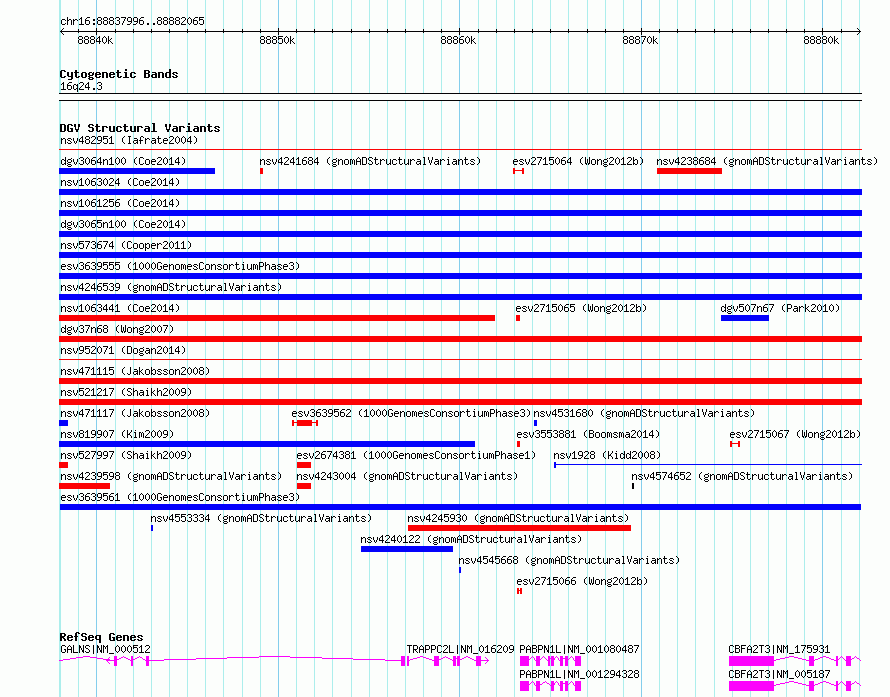
Task: Click the DGV Structural Variants track title
Action: point(140,128)
